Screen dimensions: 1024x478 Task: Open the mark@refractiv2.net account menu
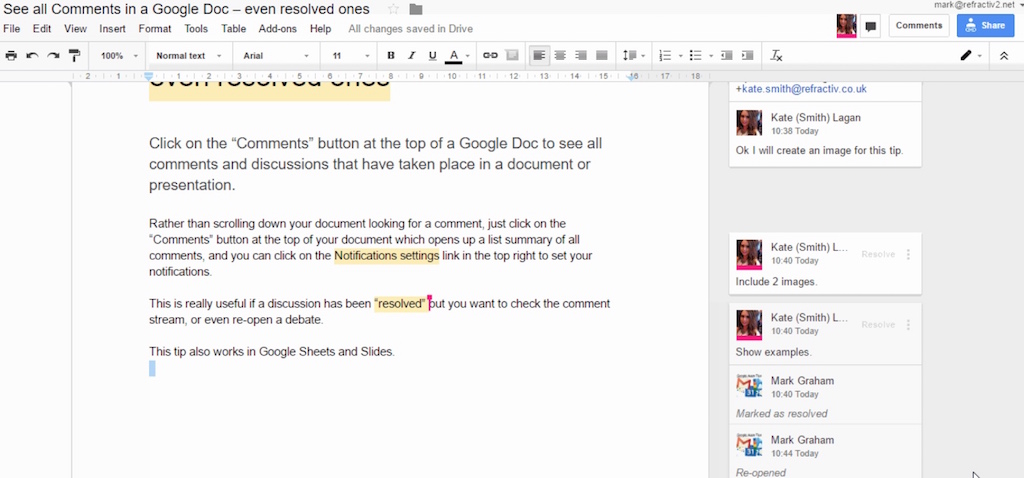(x=978, y=5)
